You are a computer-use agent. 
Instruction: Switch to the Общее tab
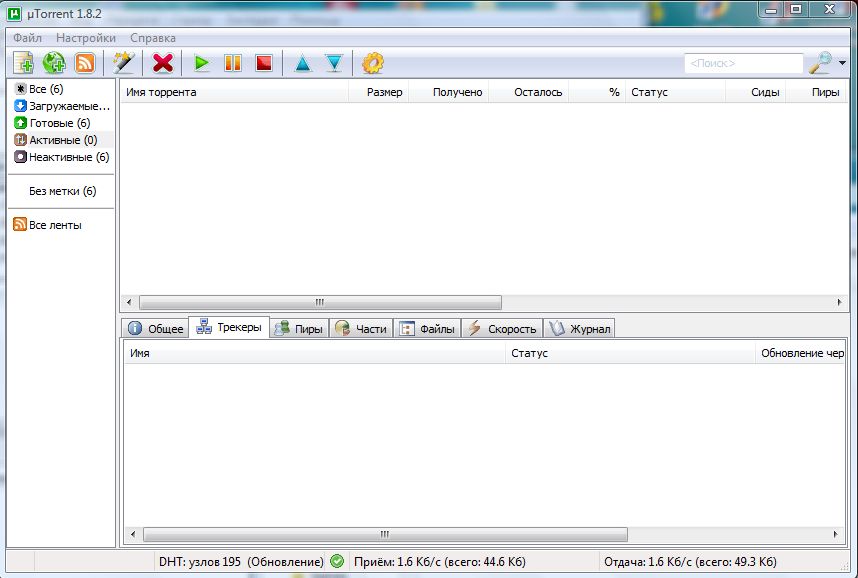point(155,328)
